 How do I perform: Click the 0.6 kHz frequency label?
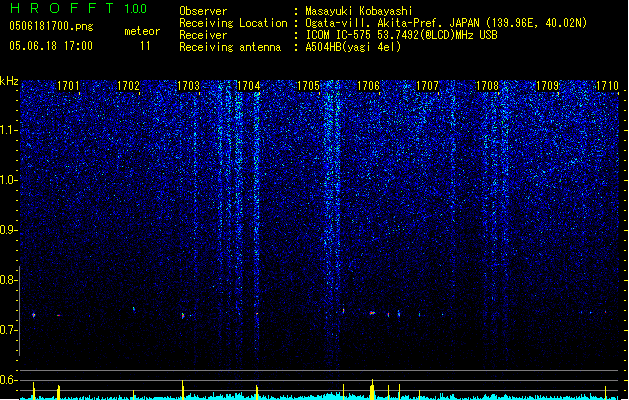[x=8, y=380]
